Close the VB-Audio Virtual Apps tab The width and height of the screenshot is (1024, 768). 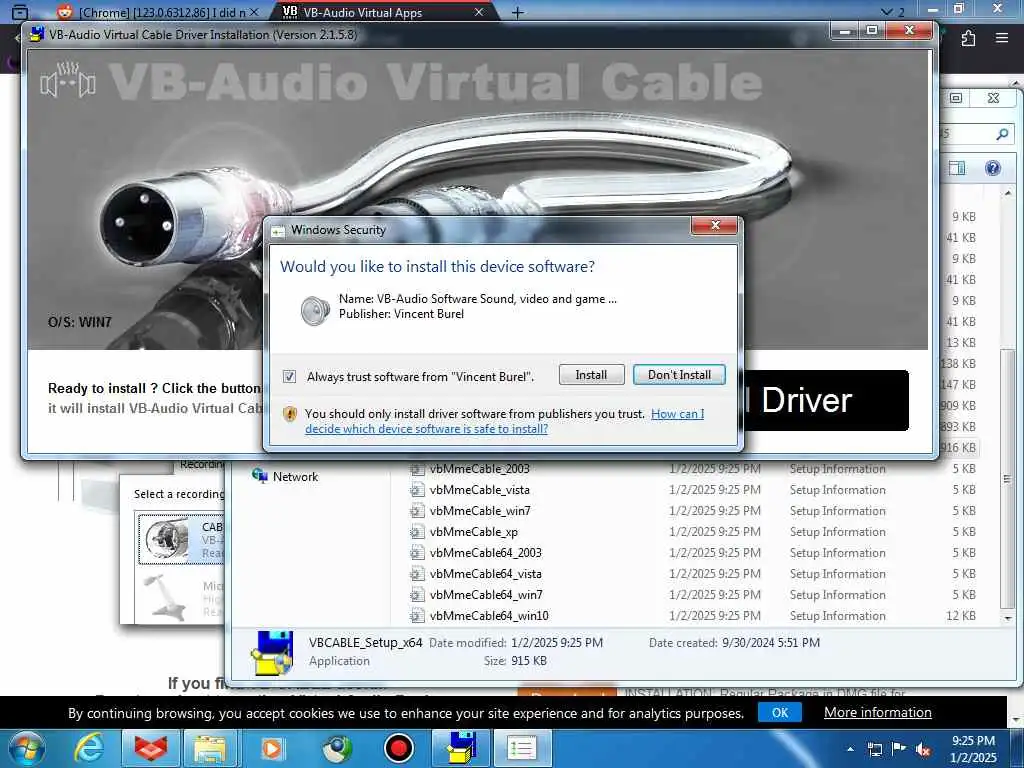[x=479, y=12]
